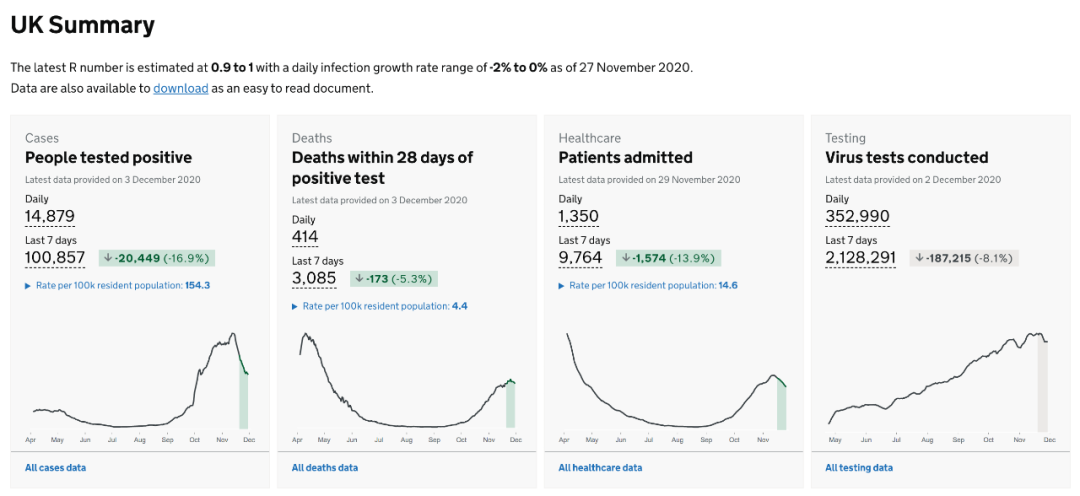This screenshot has height=496, width=1080.
Task: Expand healthcare rate per 100k resident population
Action: 648,285
